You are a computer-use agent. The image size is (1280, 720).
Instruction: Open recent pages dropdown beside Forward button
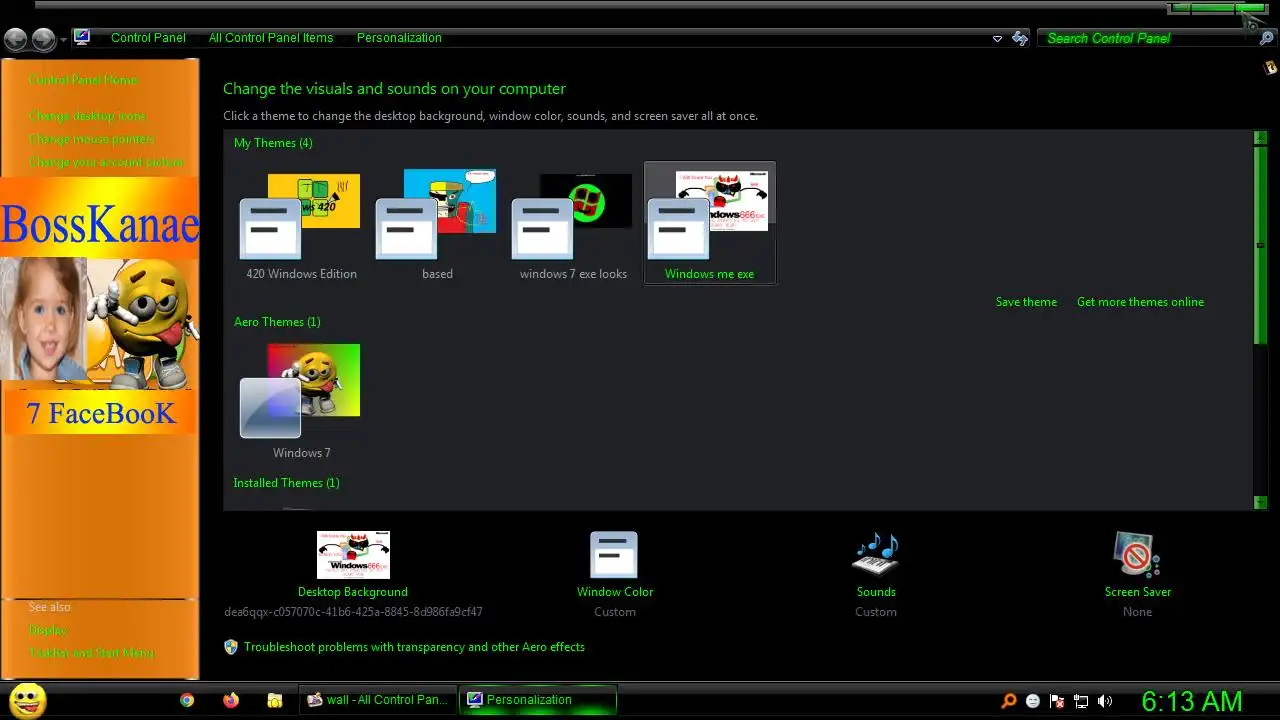(64, 40)
